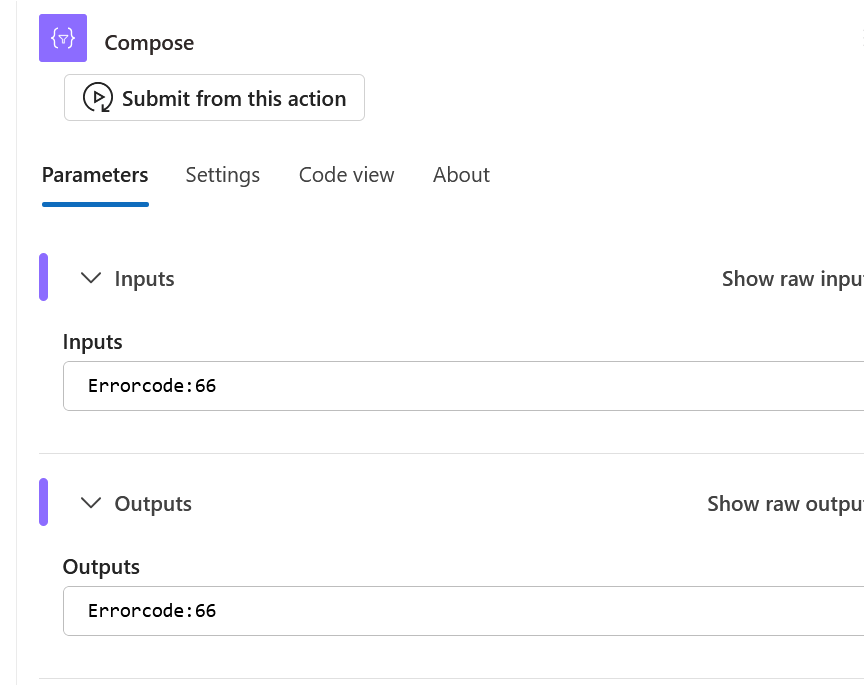This screenshot has width=864, height=685.
Task: Click the bold Outputs field label
Action: [x=101, y=567]
